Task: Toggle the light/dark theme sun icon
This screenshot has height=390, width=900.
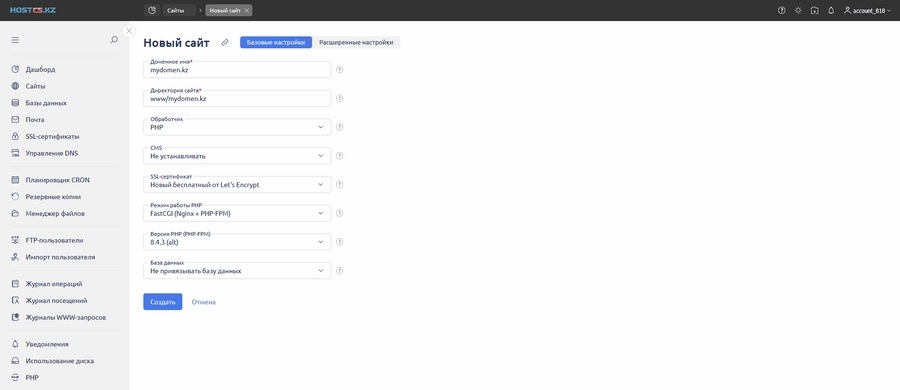Action: (x=798, y=10)
